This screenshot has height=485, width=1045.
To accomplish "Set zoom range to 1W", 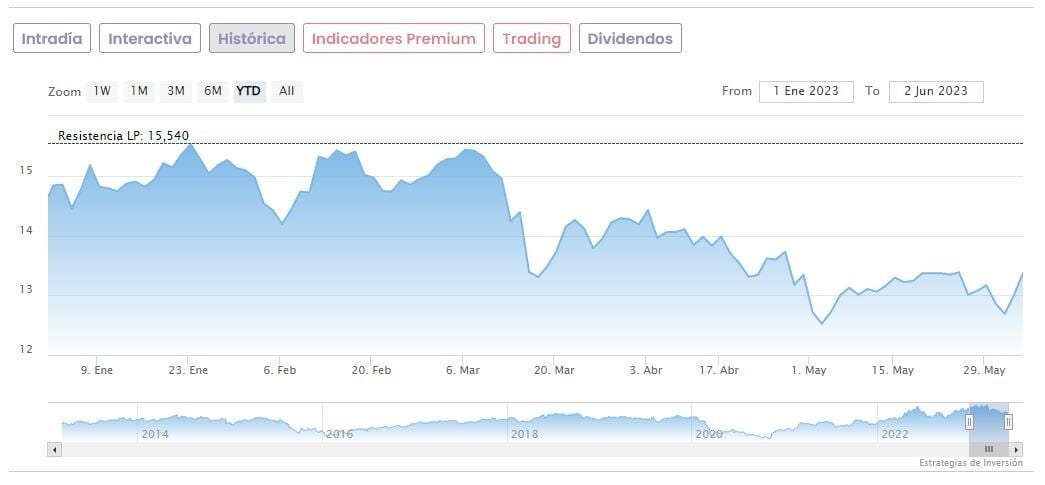I will click(102, 91).
